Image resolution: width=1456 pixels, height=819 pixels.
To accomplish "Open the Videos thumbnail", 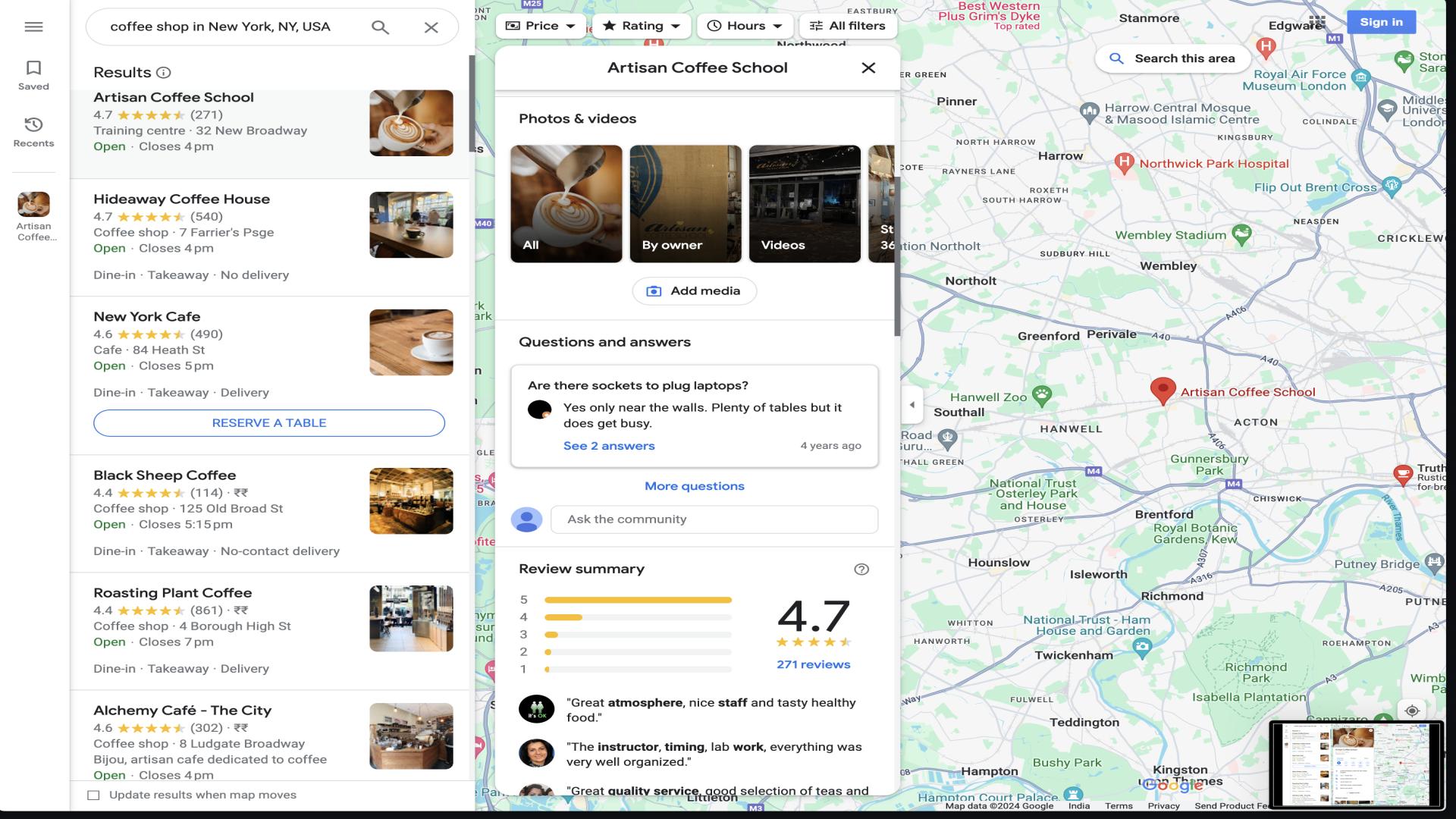I will [x=805, y=204].
